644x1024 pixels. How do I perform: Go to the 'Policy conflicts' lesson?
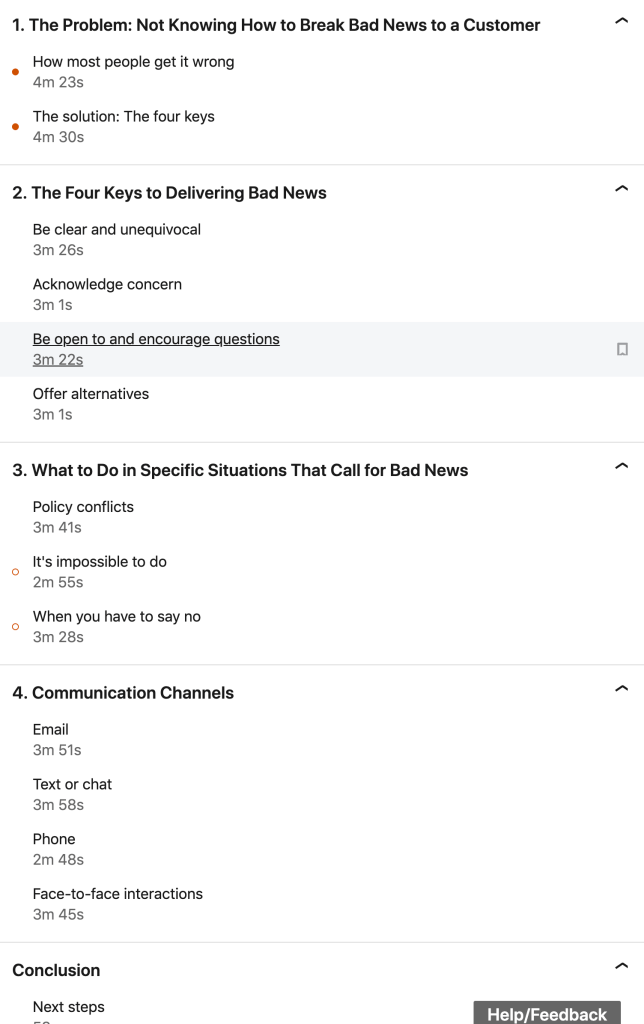tap(83, 507)
